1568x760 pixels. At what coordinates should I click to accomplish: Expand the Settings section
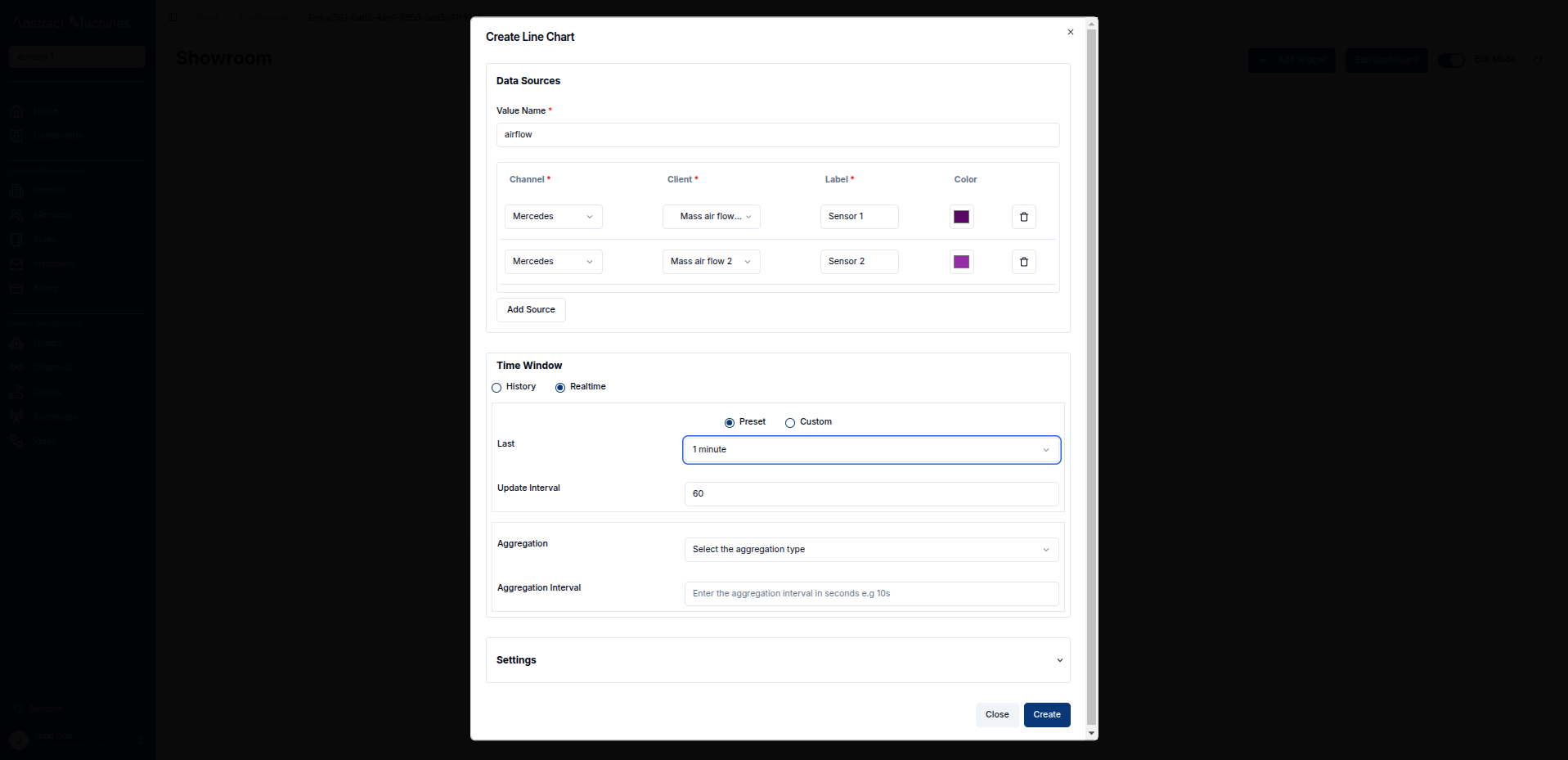(x=778, y=660)
